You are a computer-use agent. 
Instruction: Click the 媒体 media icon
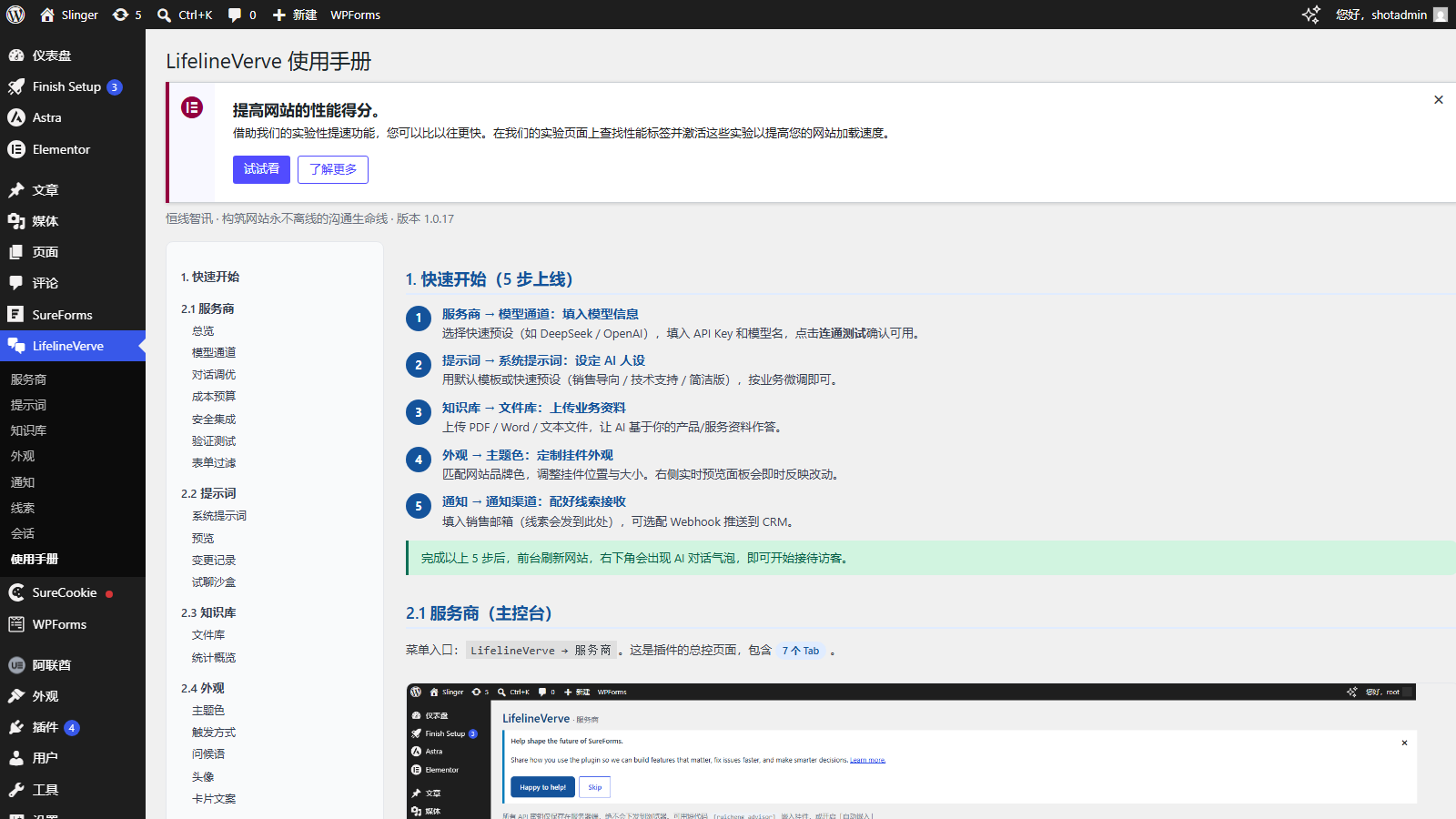coord(16,221)
